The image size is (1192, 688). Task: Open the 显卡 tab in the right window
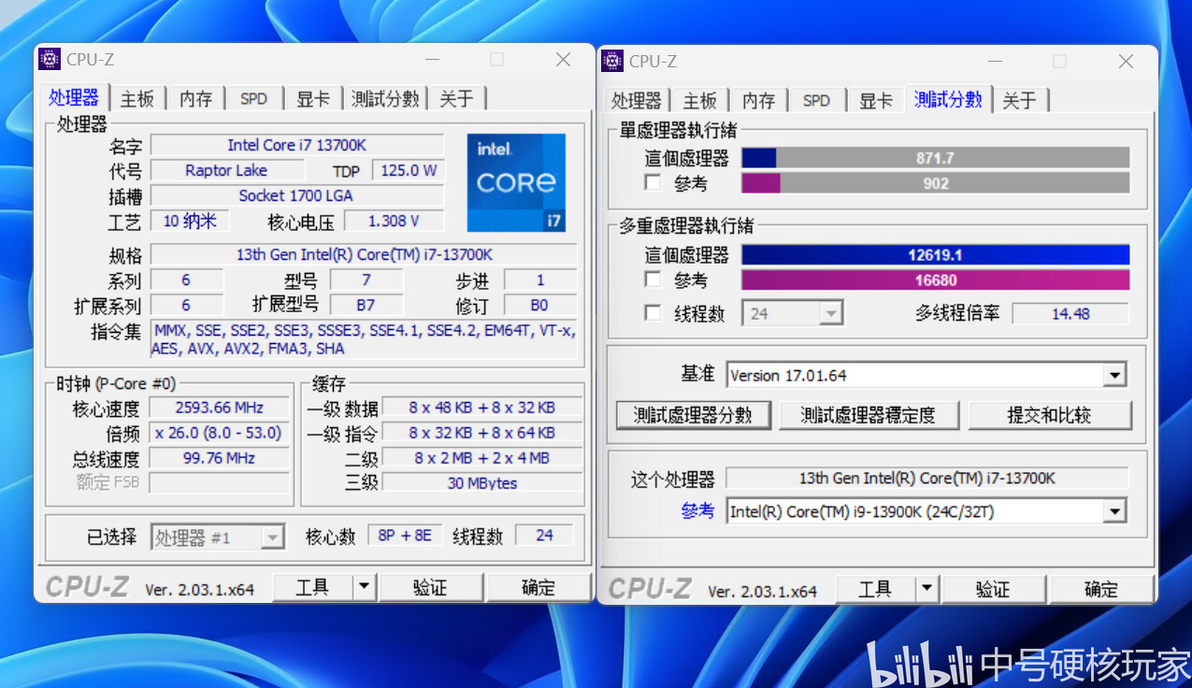tap(875, 100)
